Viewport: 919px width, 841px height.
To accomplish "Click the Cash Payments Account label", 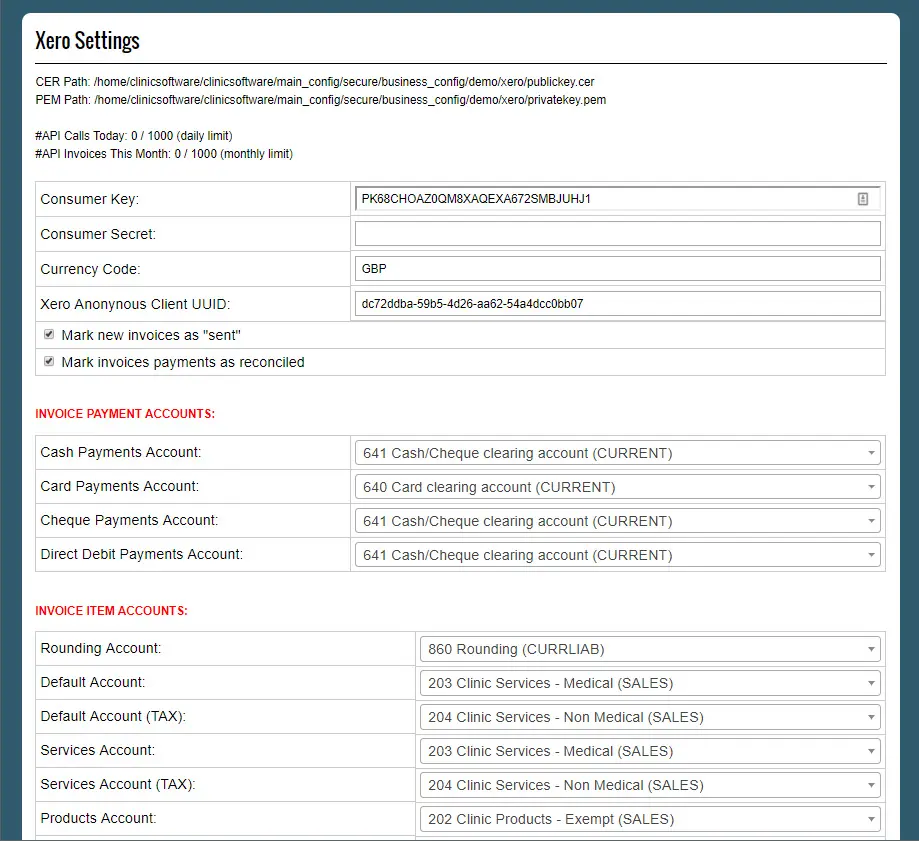I will click(x=121, y=452).
